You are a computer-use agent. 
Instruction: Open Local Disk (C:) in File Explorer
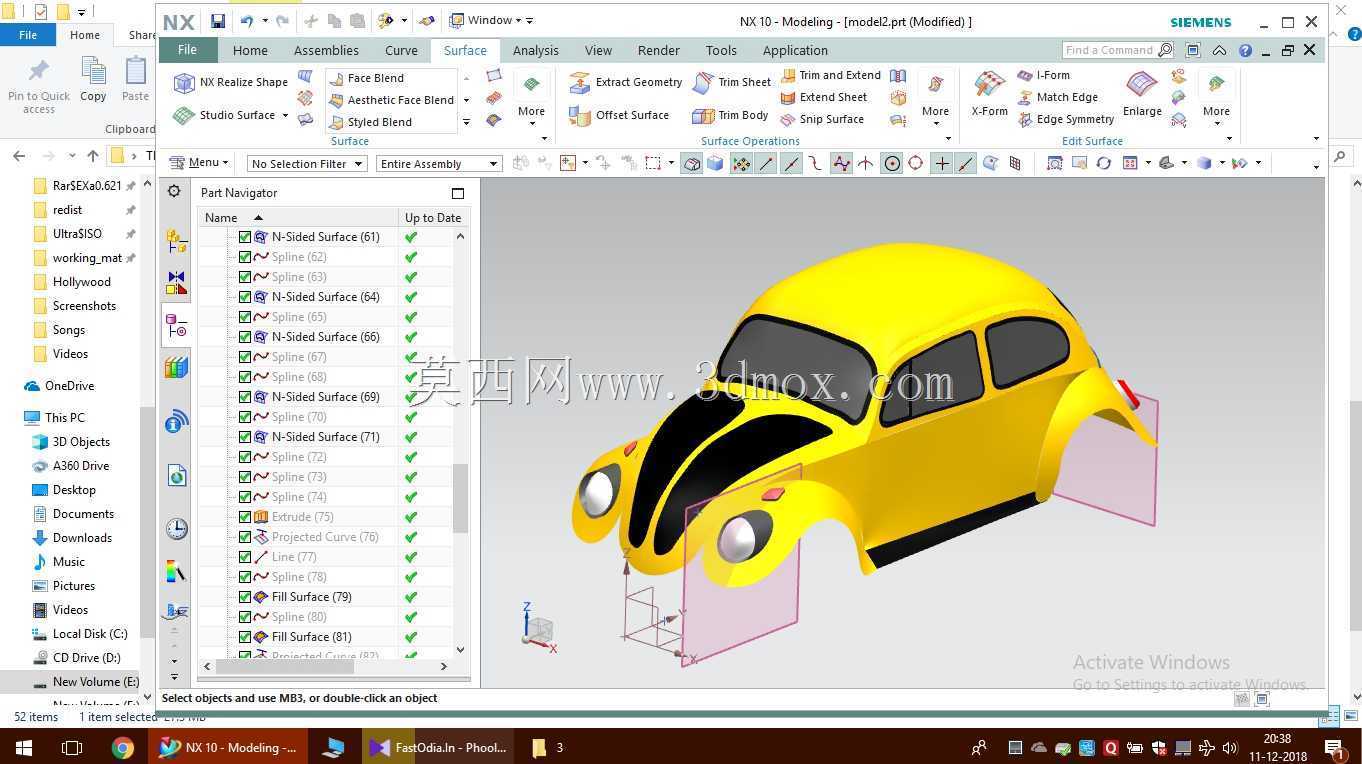point(90,634)
